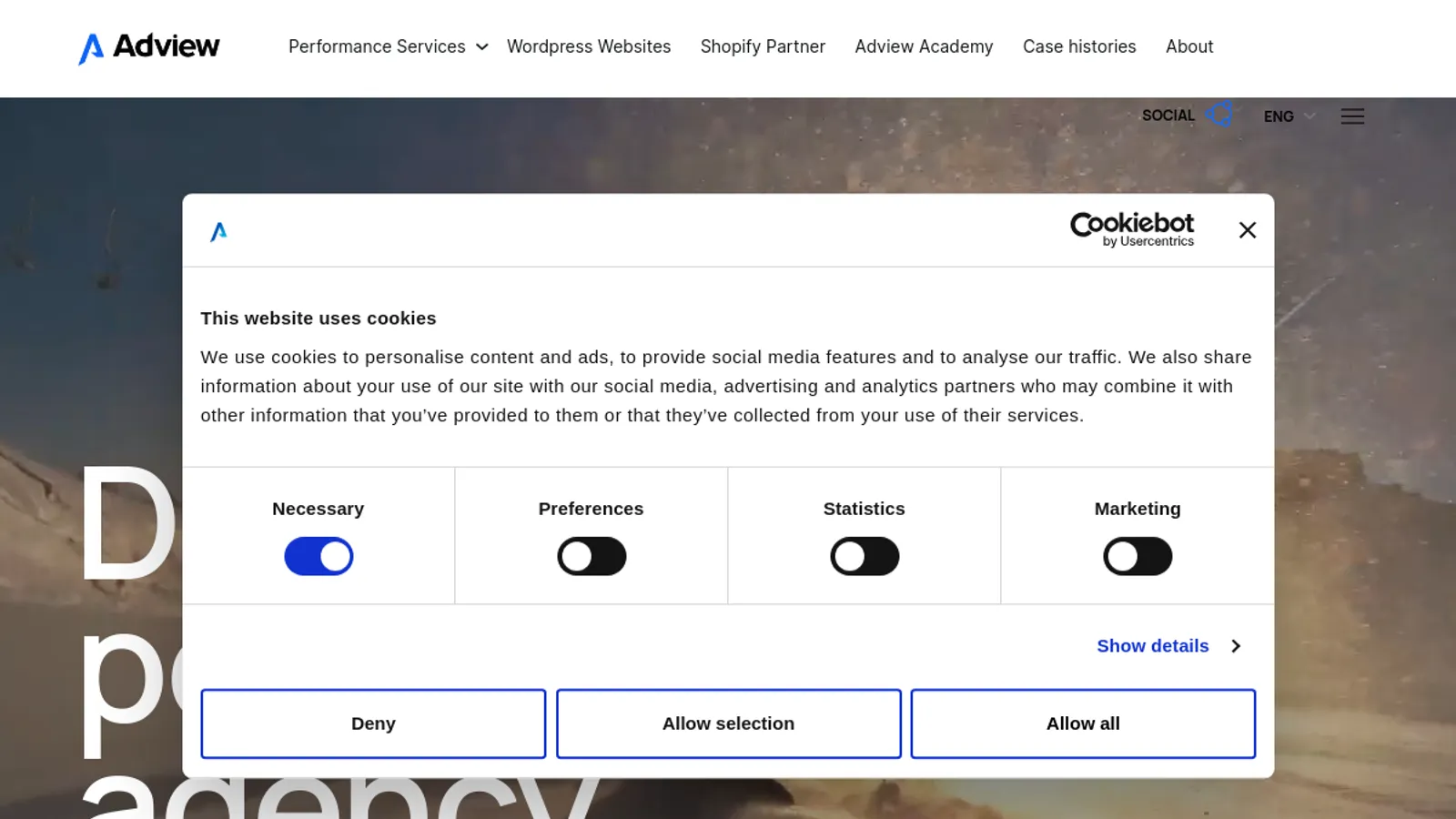Expand Show details chevron
Screen dimensions: 1456x819
tap(1236, 646)
